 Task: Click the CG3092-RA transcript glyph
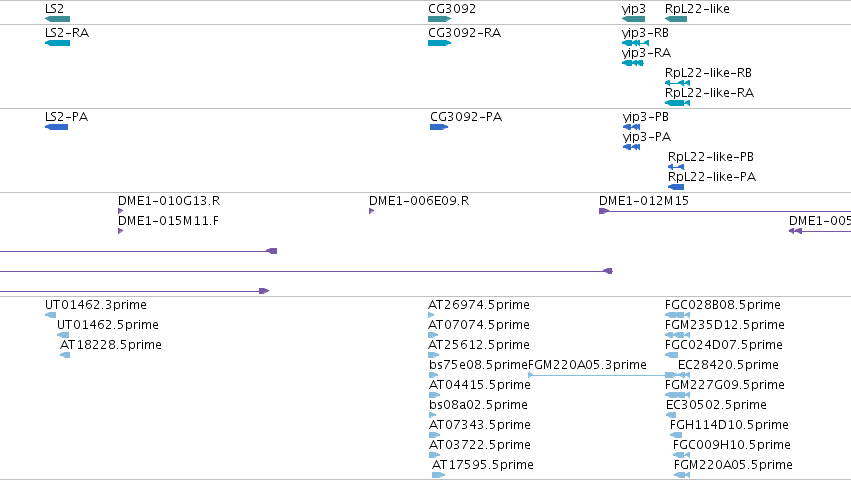pyautogui.click(x=440, y=43)
